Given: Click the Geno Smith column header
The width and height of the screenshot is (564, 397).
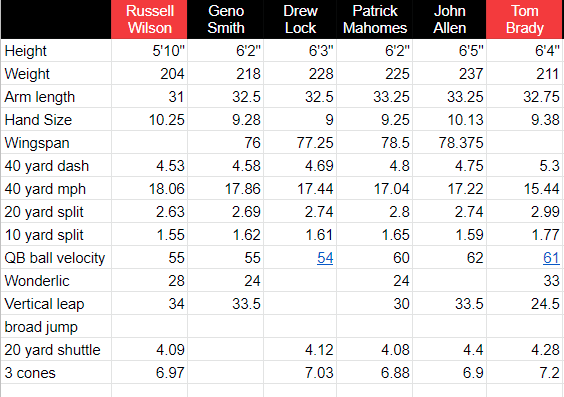Looking at the screenshot, I should click(x=226, y=19).
